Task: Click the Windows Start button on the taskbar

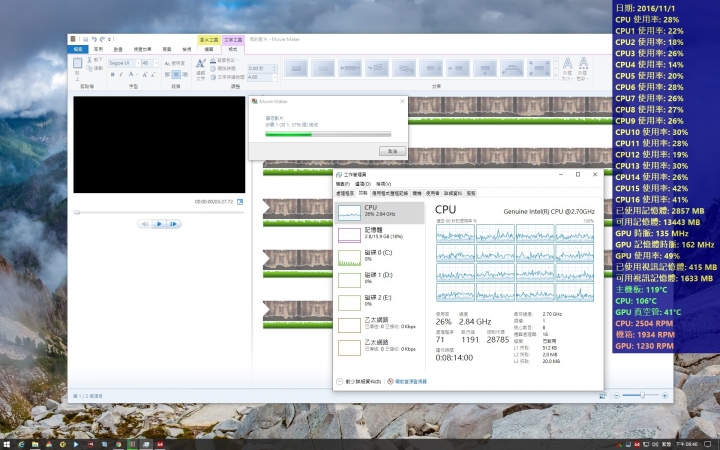Action: pos(8,443)
